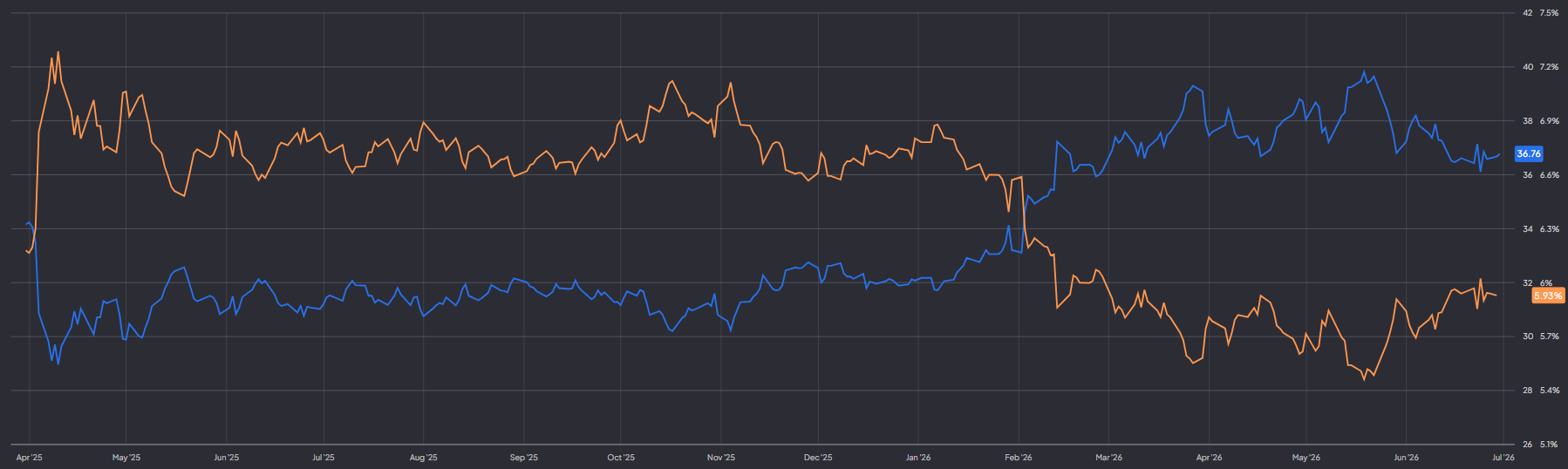Image resolution: width=1568 pixels, height=469 pixels.
Task: Select the Feb '26 axis label
Action: coord(1019,458)
